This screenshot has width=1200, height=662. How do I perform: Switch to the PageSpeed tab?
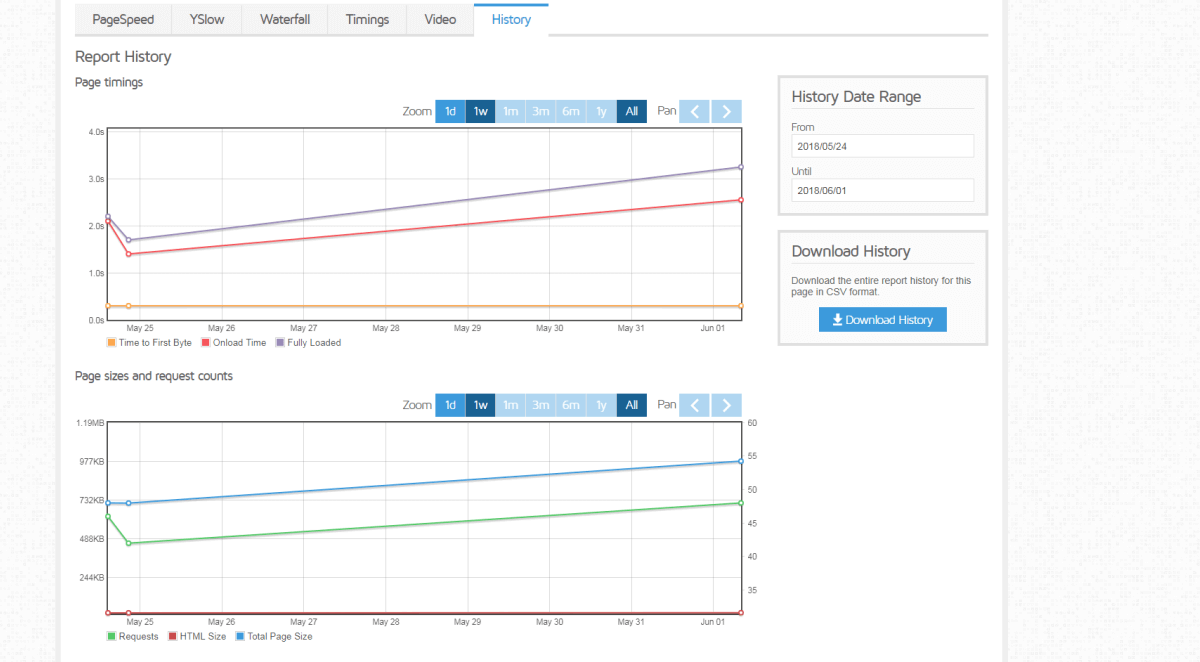click(x=123, y=19)
